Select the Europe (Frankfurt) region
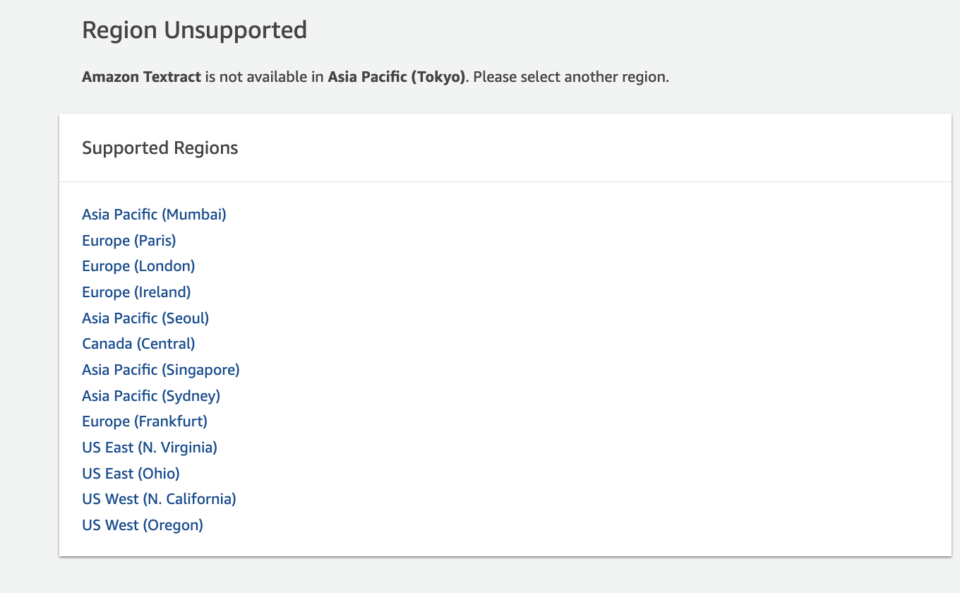960x593 pixels. tap(144, 421)
